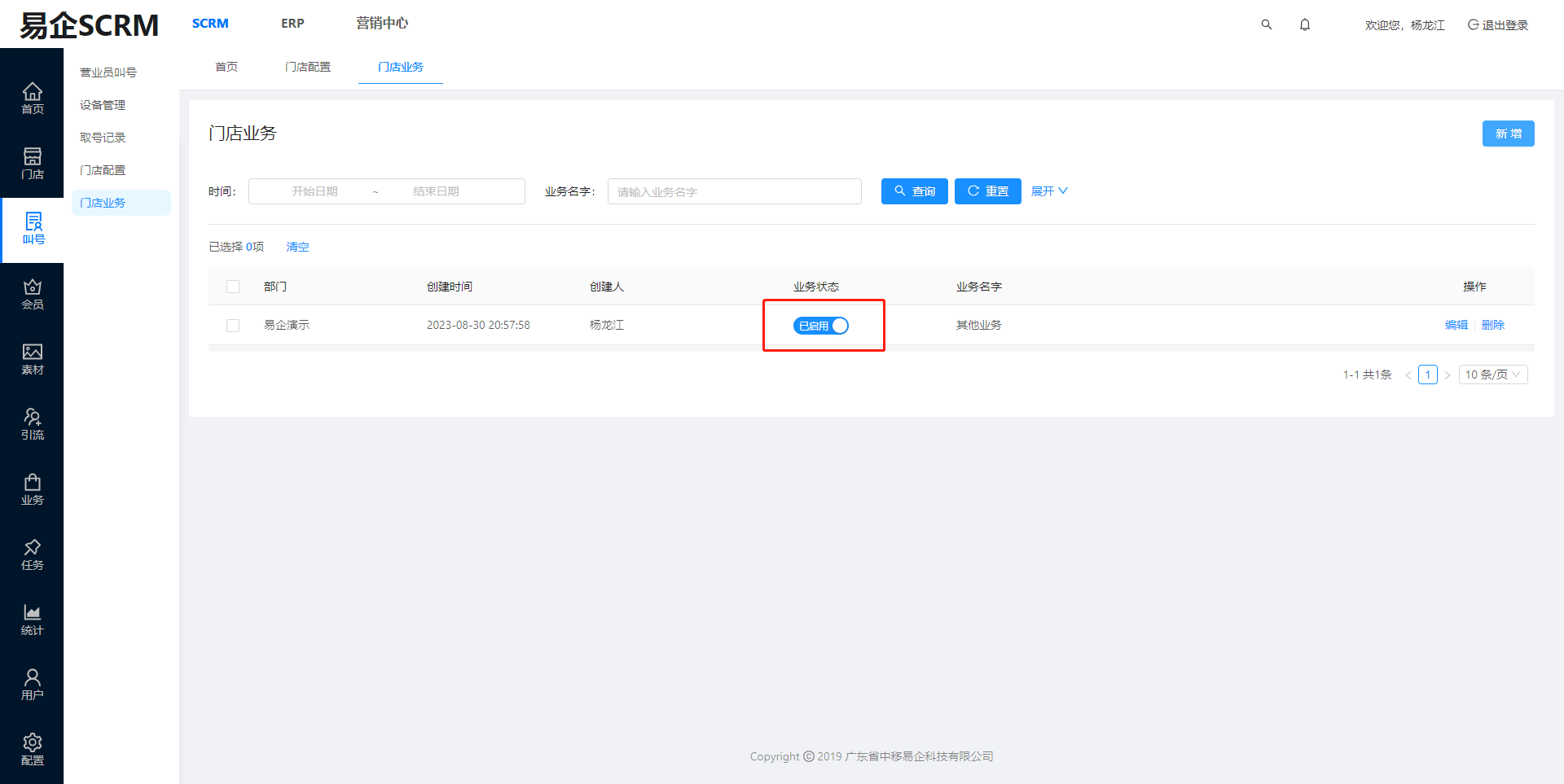Open the 素材 material sidebar icon
This screenshot has width=1564, height=784.
coord(32,359)
